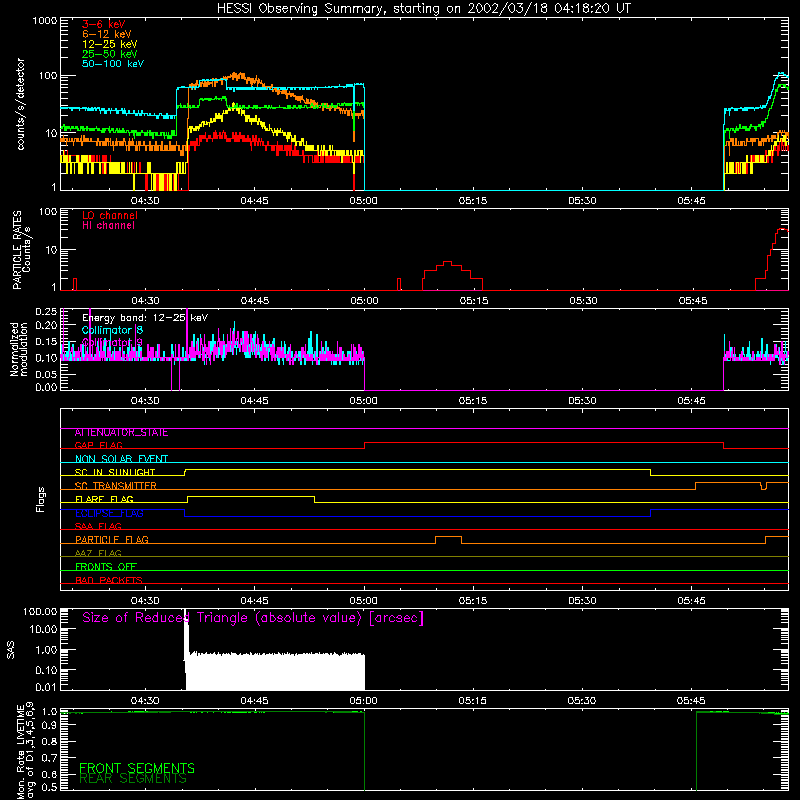The width and height of the screenshot is (800, 800).
Task: Click the 100.00 value on SAS axis
Action: tap(40, 611)
